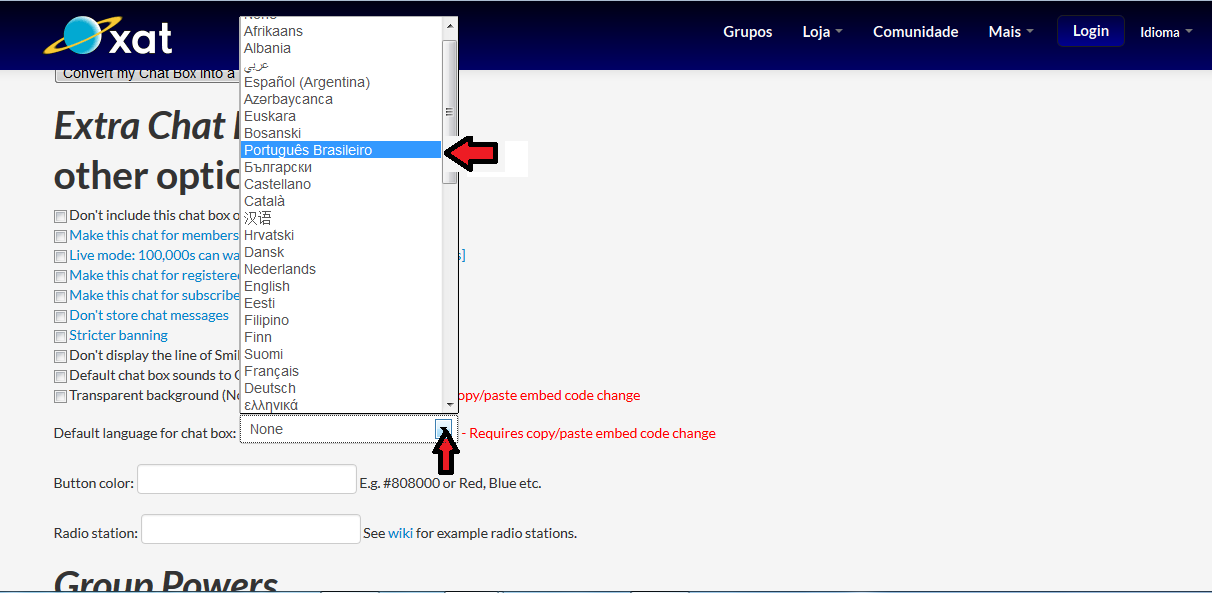Expand the Mais dropdown menu
The image size is (1212, 593).
pyautogui.click(x=1011, y=32)
